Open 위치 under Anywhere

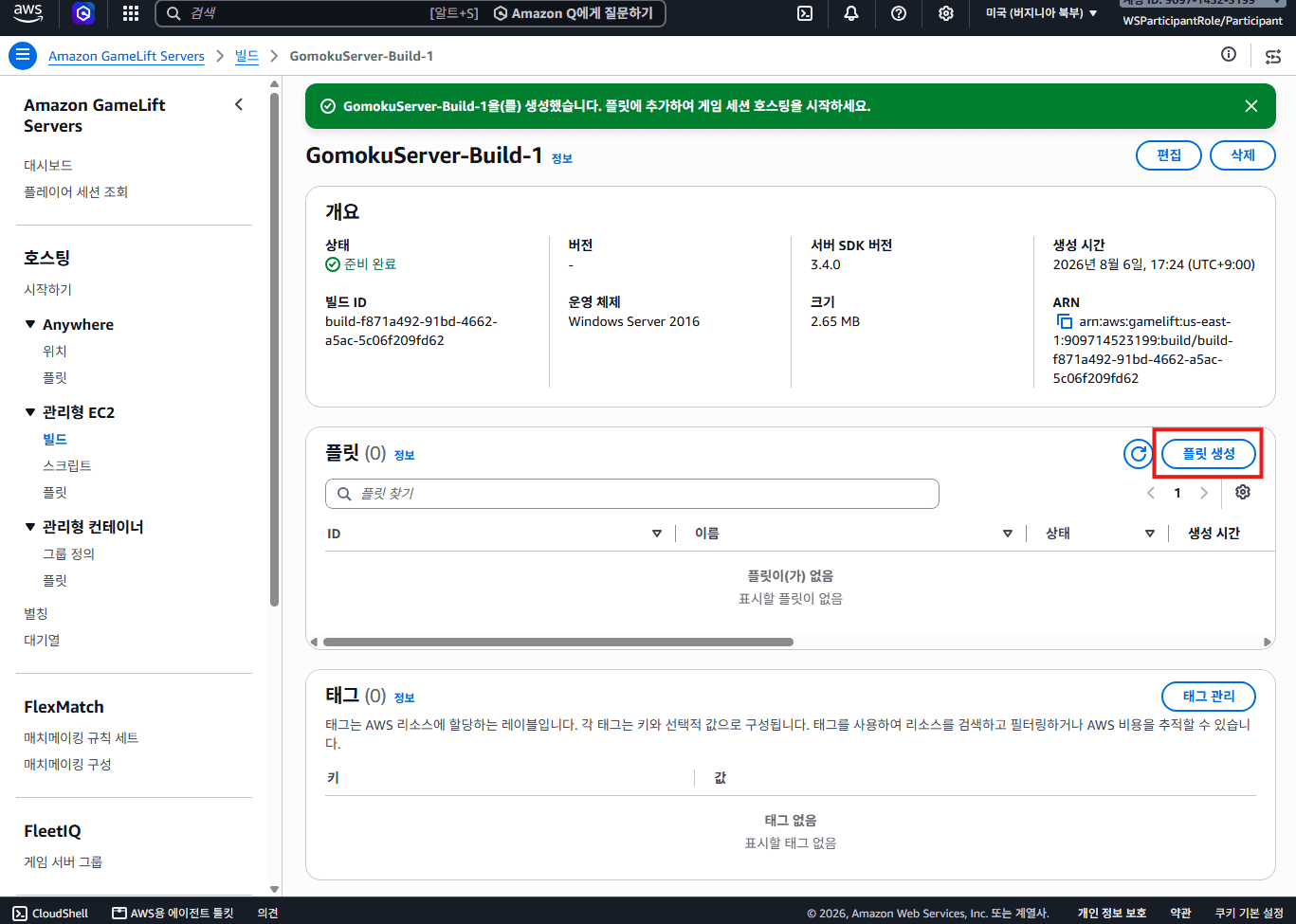pos(55,351)
